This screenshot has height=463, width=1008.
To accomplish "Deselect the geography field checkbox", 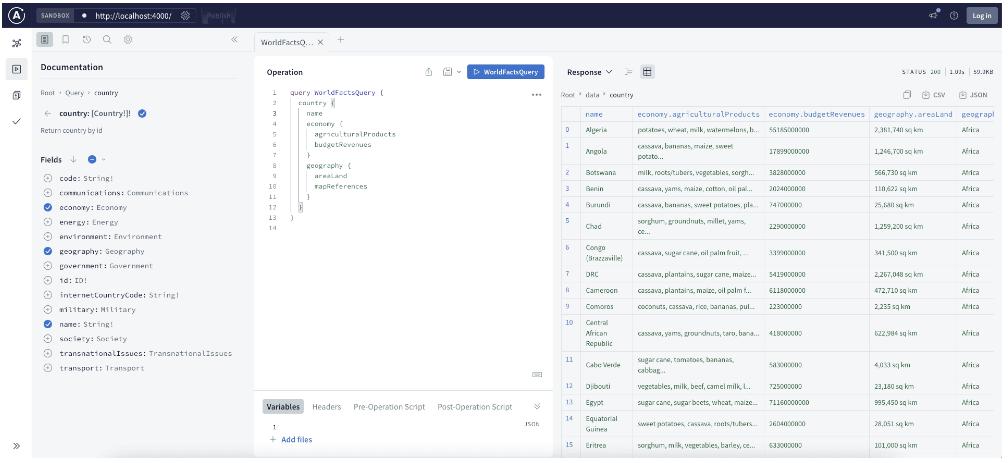I will coord(48,251).
